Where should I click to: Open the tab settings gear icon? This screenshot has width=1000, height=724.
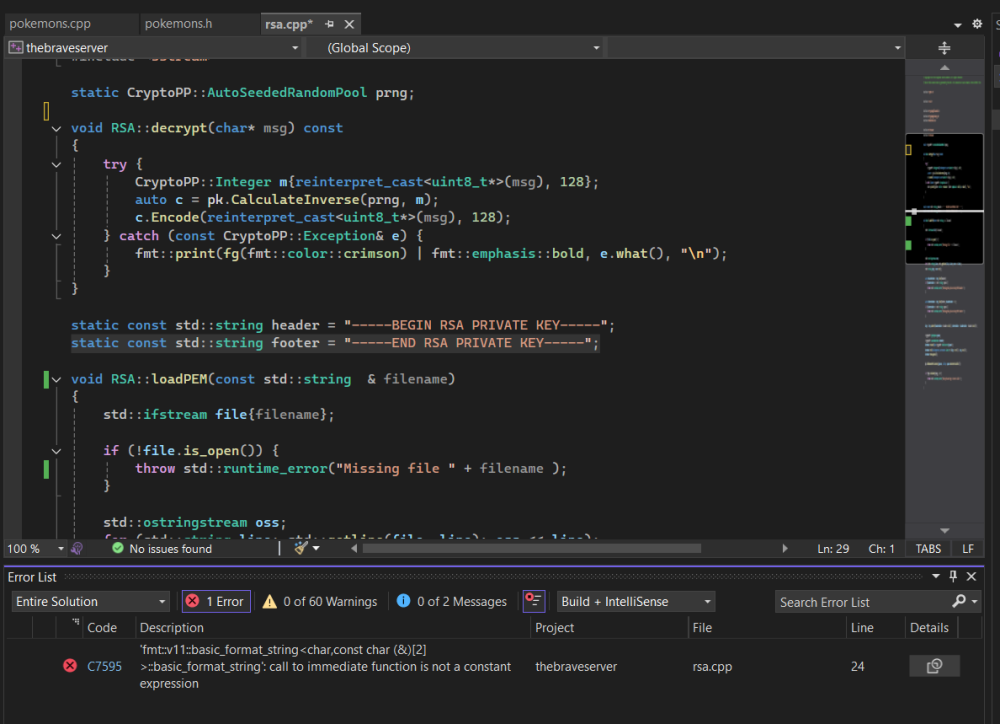976,24
